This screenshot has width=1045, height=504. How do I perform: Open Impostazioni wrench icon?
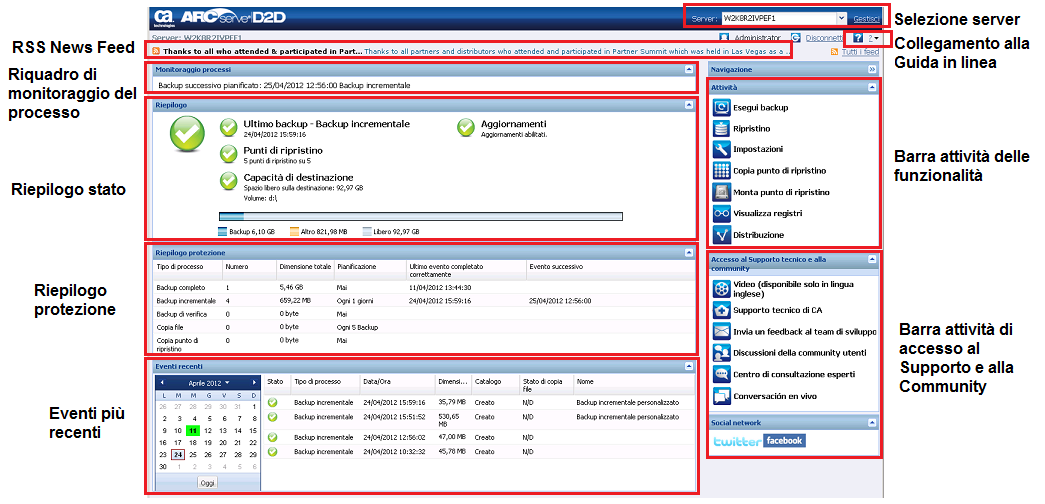pos(722,150)
